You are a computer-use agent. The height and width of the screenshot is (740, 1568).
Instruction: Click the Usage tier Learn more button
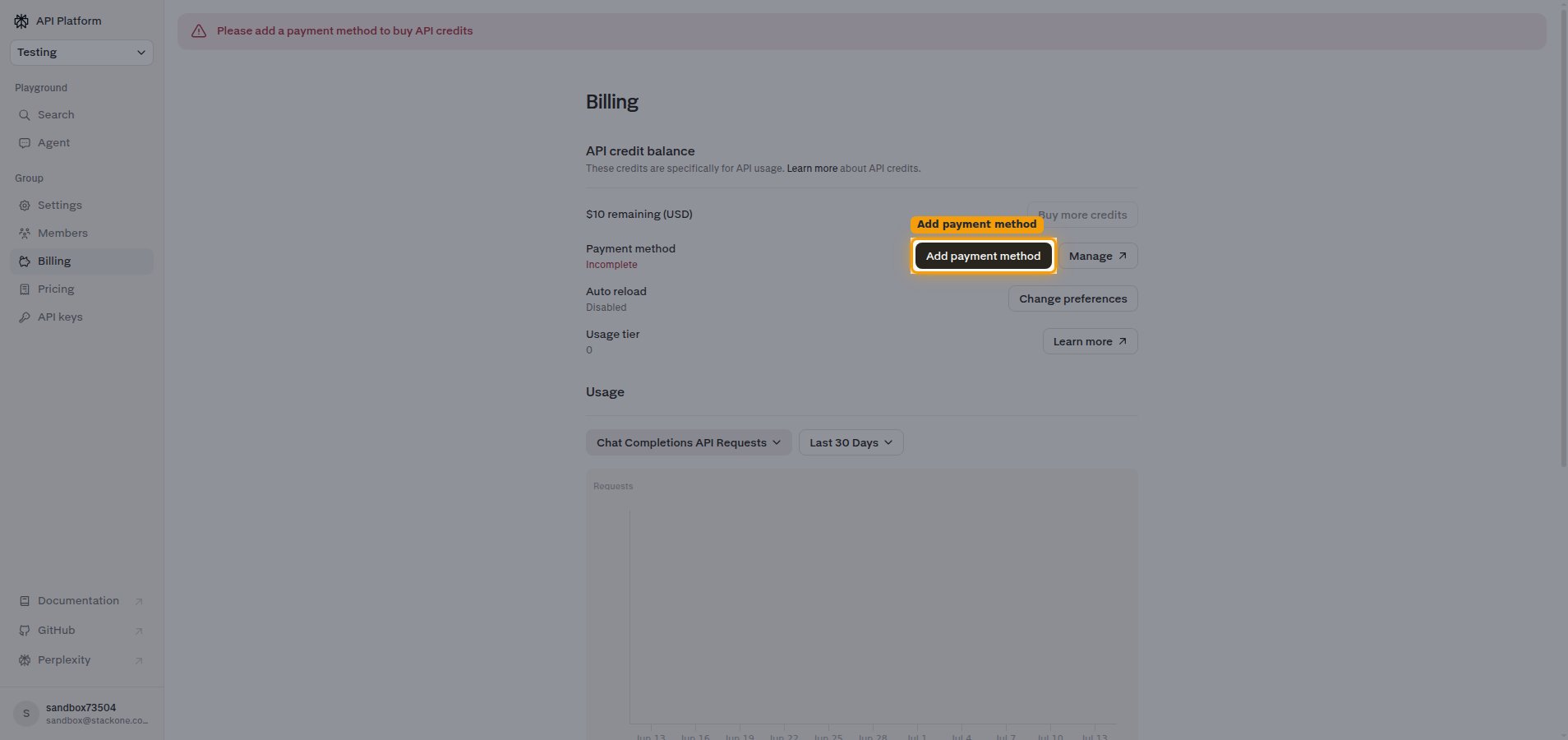[x=1090, y=341]
